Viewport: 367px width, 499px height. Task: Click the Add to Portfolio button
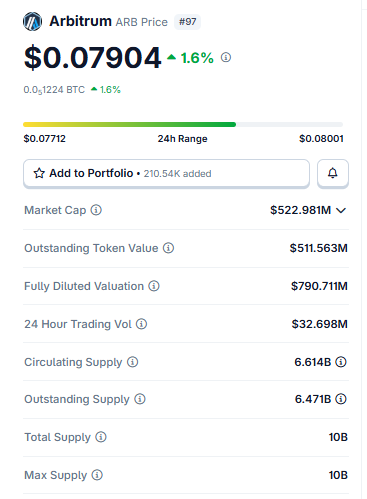(166, 173)
